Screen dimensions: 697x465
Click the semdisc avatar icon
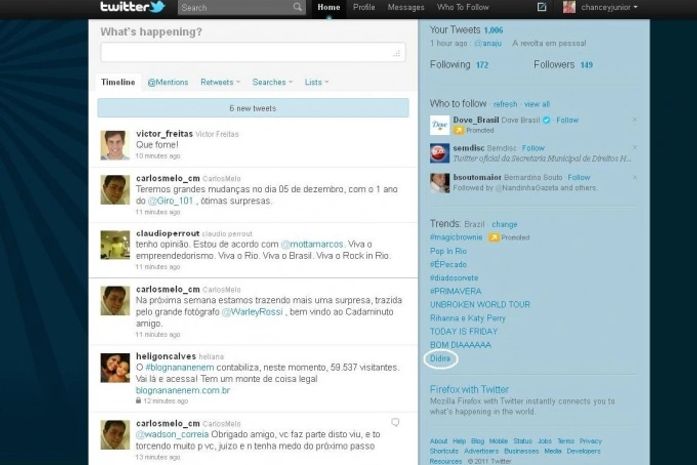439,152
